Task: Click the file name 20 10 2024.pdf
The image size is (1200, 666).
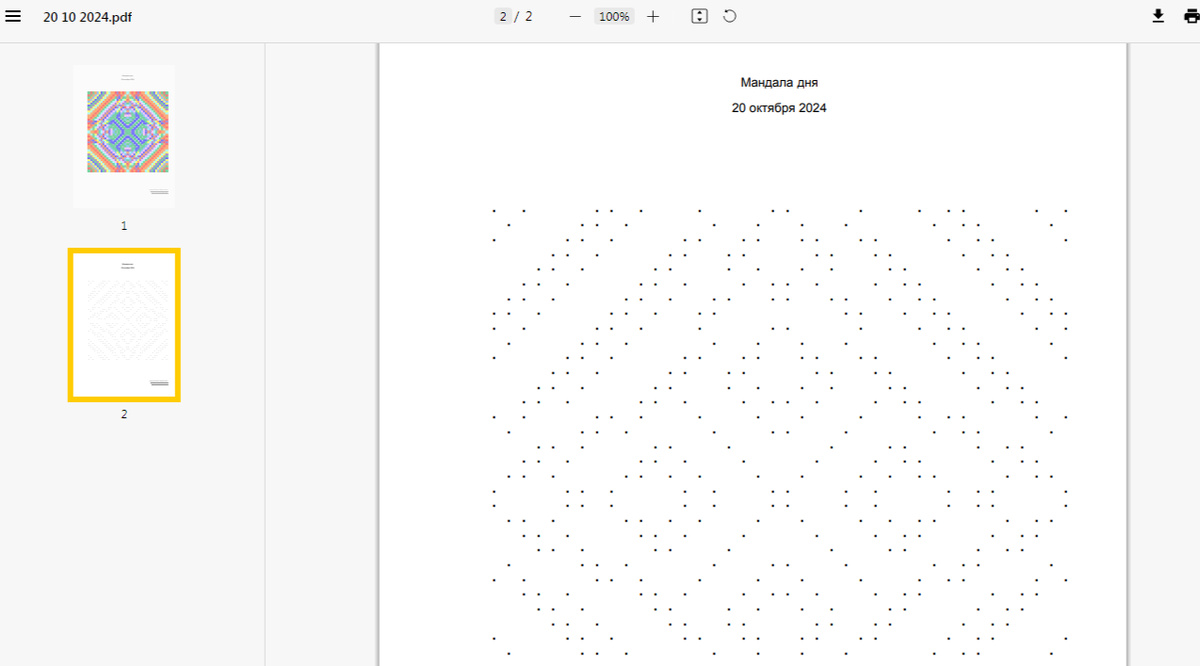Action: (87, 17)
